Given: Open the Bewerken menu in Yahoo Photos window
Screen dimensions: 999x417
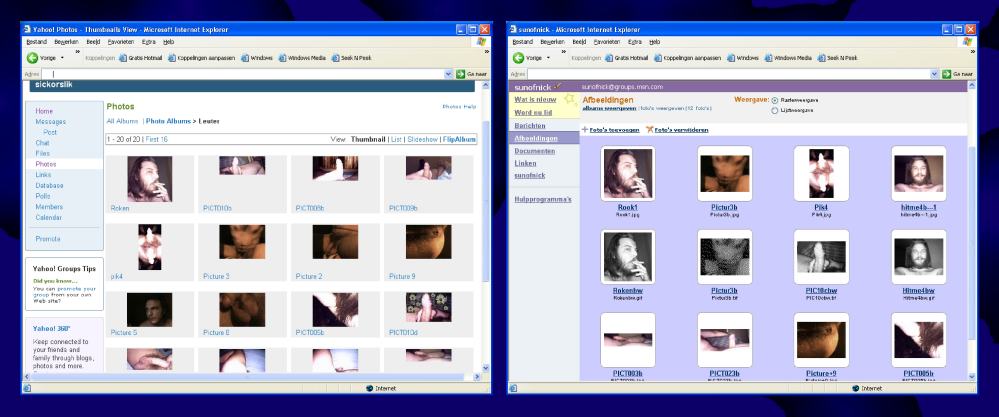Looking at the screenshot, I should coord(66,42).
